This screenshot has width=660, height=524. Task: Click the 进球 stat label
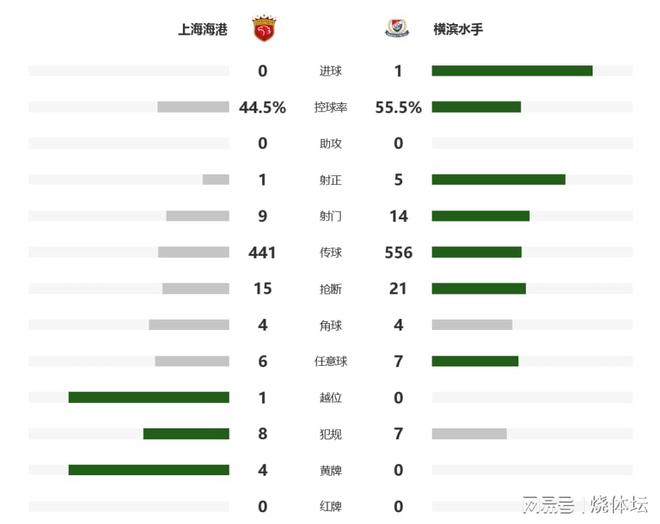(x=330, y=71)
